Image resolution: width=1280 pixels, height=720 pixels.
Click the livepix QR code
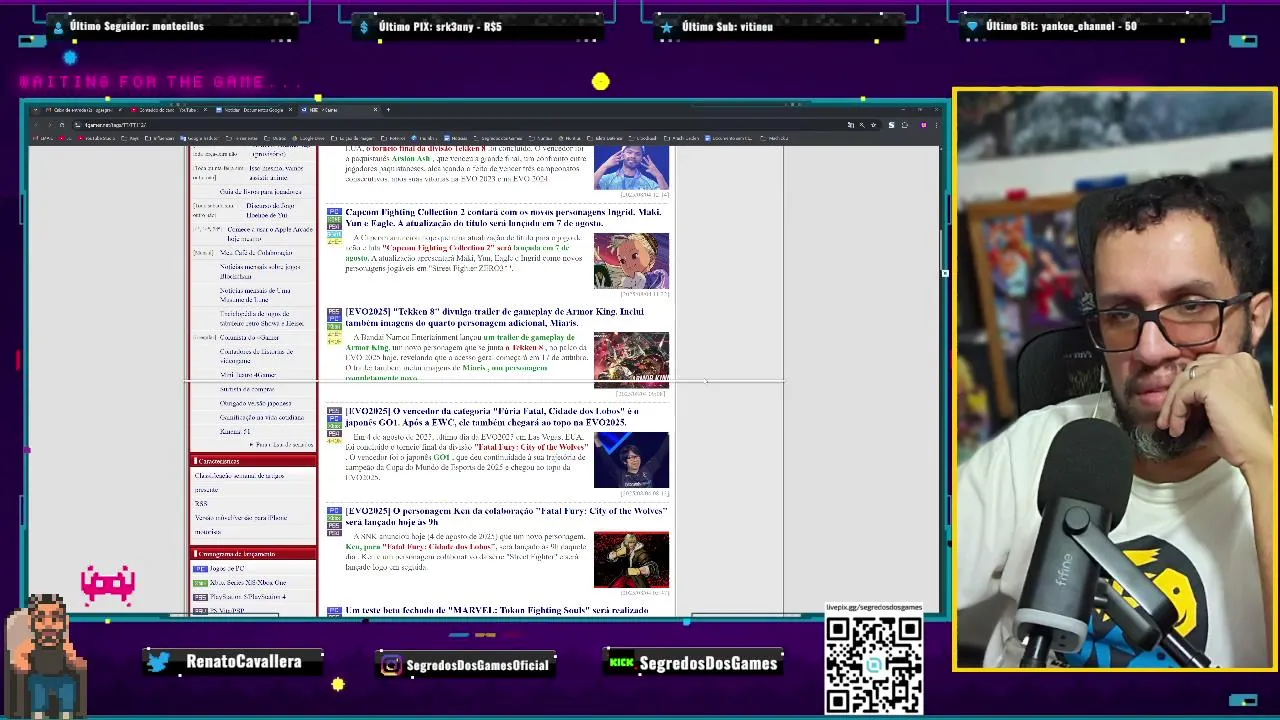click(873, 665)
